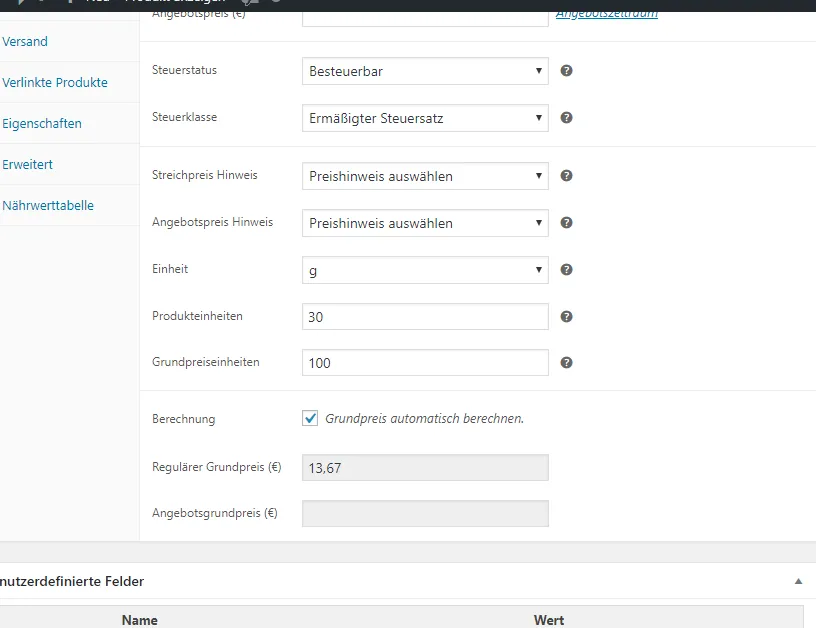Open Steuerklasse Ermäßigter Steuersatz dropdown
The image size is (816, 628).
(x=425, y=118)
